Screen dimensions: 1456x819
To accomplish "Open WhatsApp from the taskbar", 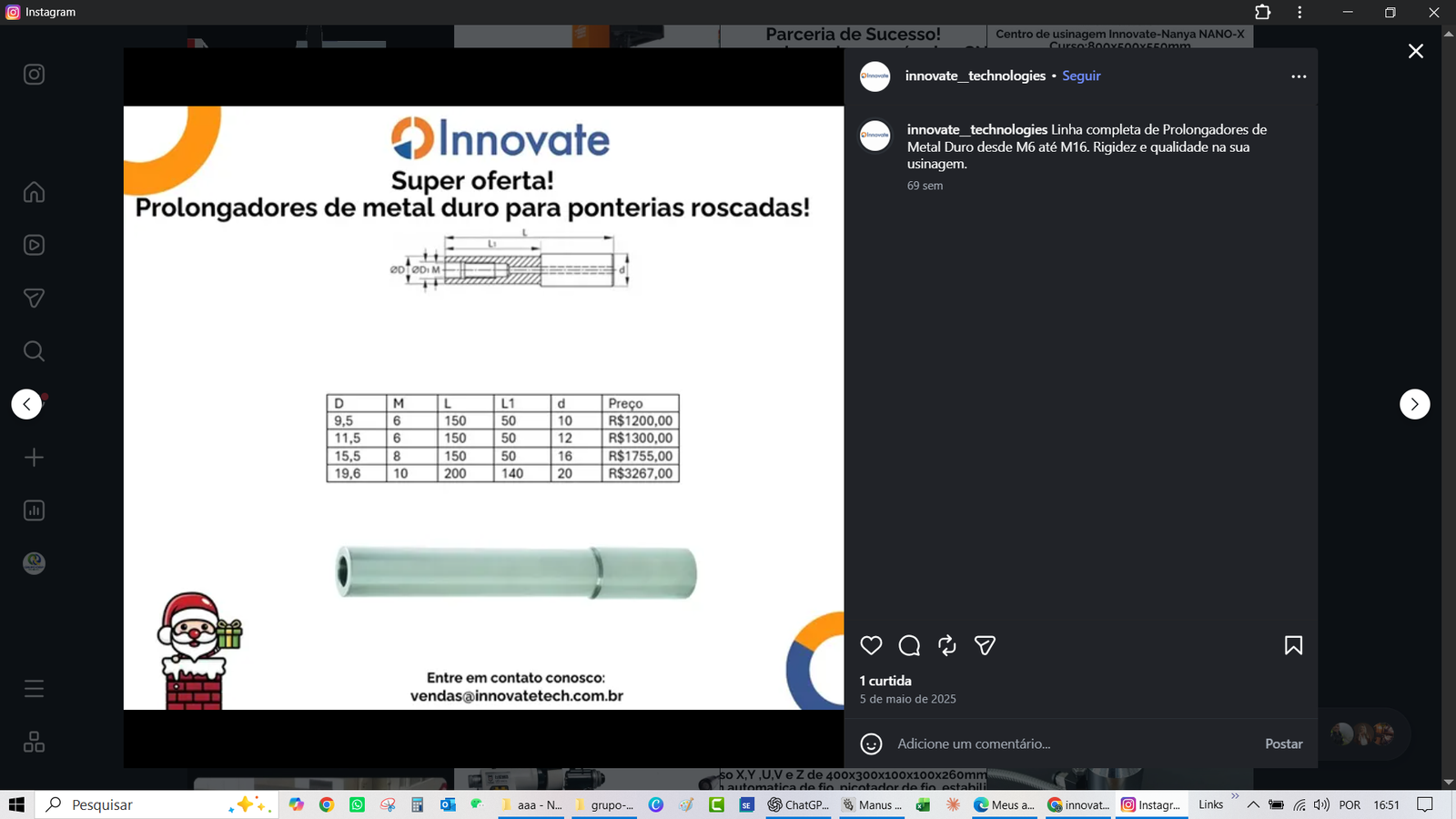I will point(357,804).
